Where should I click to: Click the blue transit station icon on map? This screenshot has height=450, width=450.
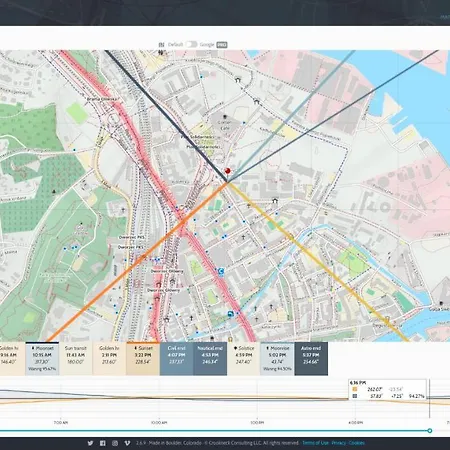coord(221,271)
